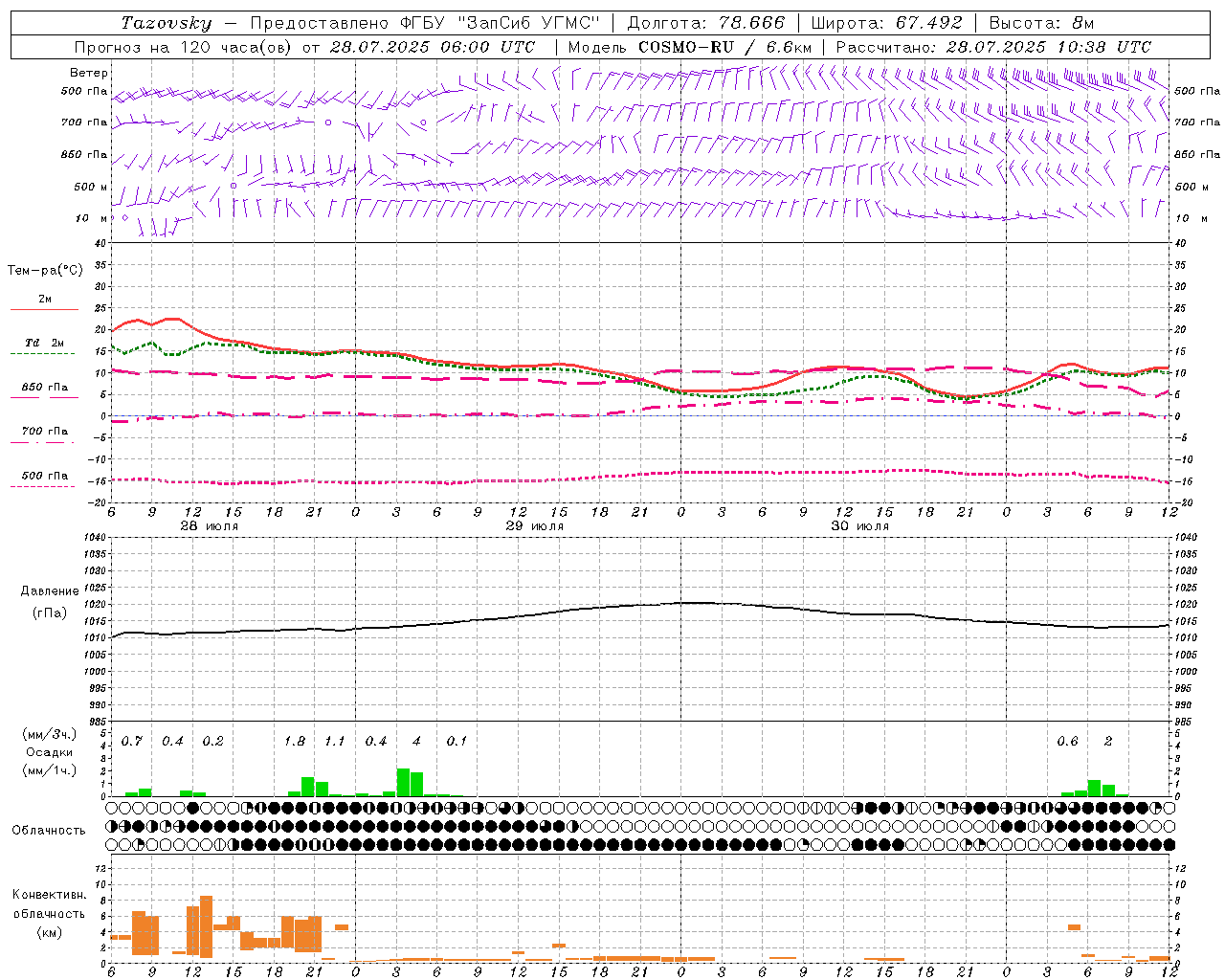This screenshot has width=1225, height=980.
Task: Click the latitude value 'Широта: 67.492'
Action: point(886,23)
